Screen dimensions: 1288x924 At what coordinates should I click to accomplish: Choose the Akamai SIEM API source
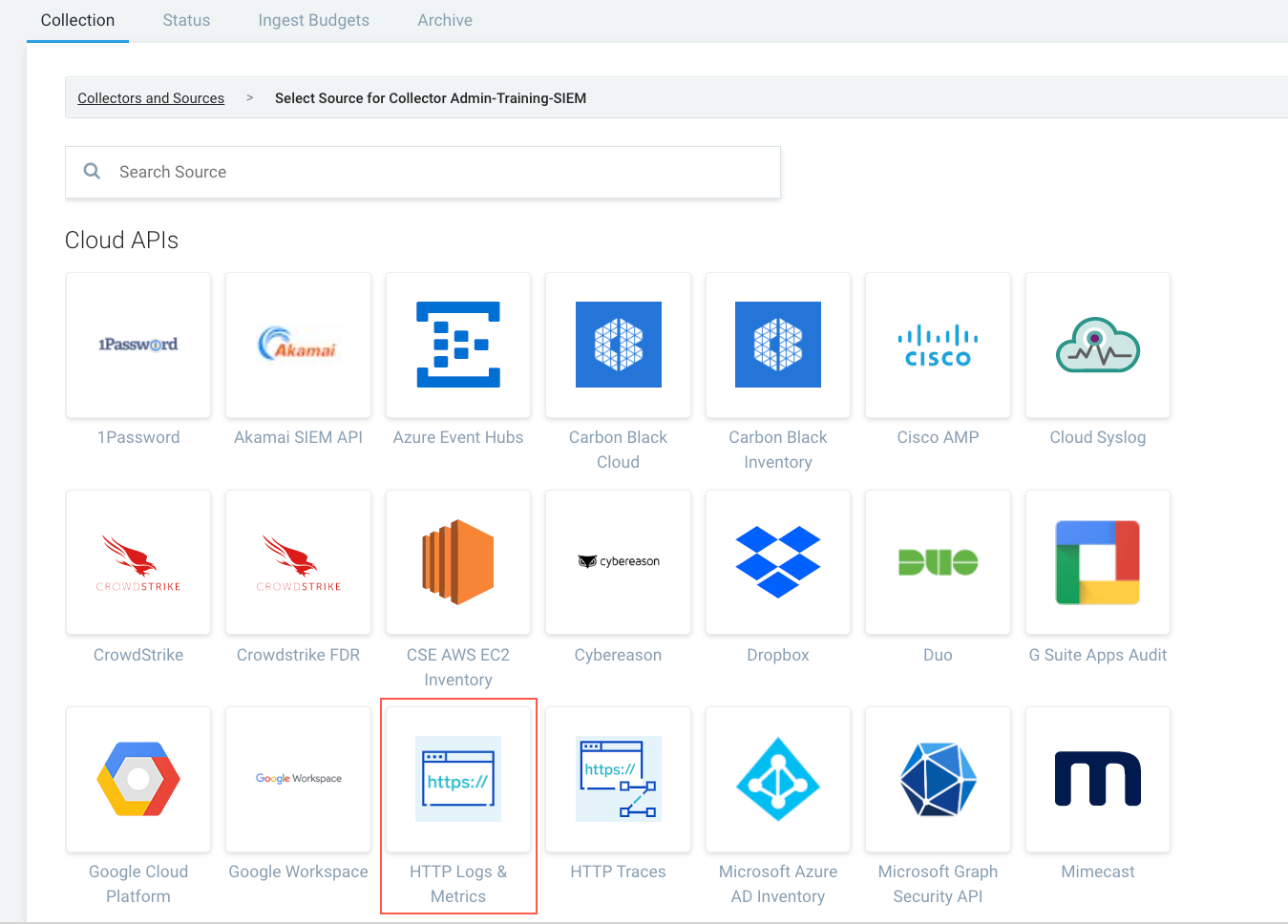[298, 346]
